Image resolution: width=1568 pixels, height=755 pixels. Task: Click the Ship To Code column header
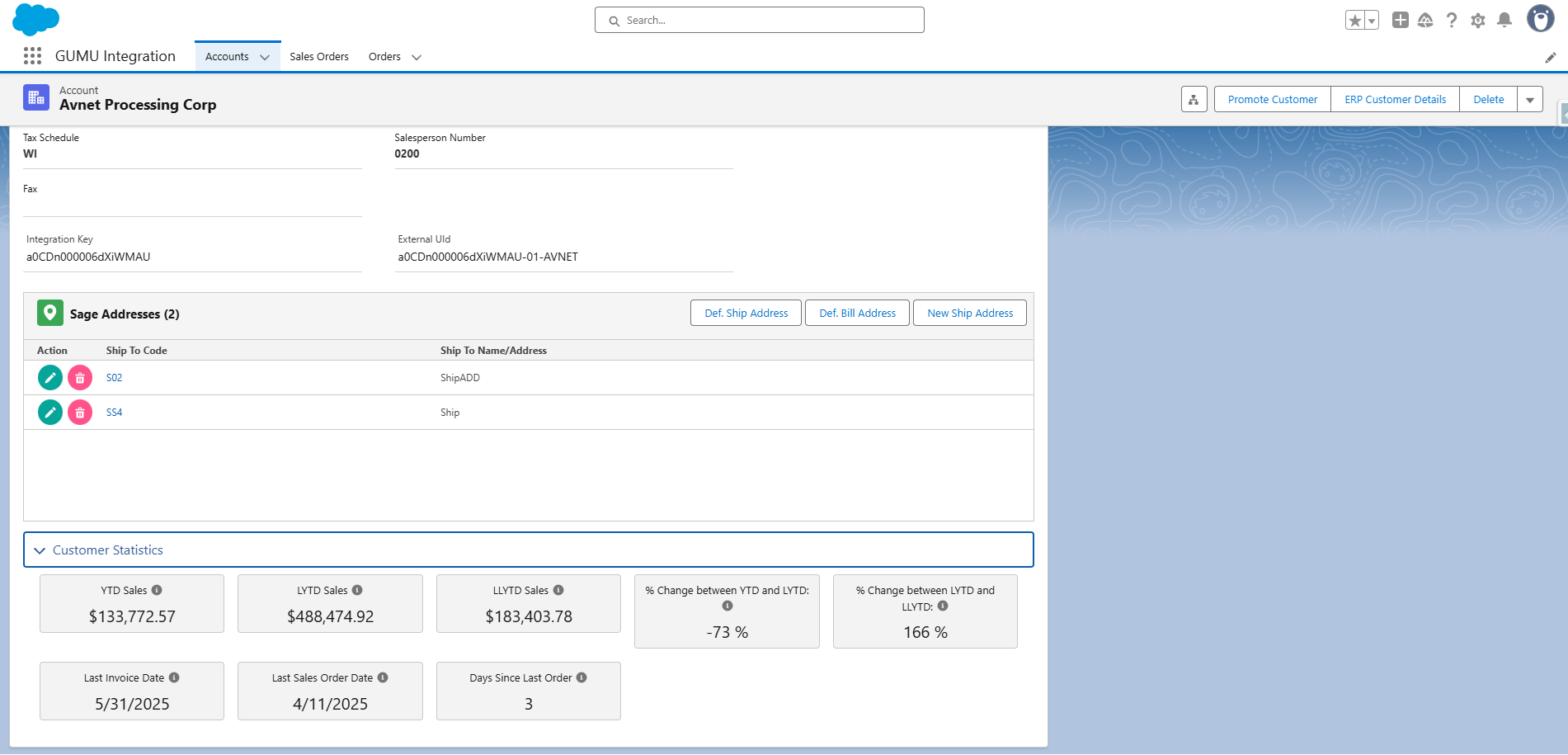(137, 351)
